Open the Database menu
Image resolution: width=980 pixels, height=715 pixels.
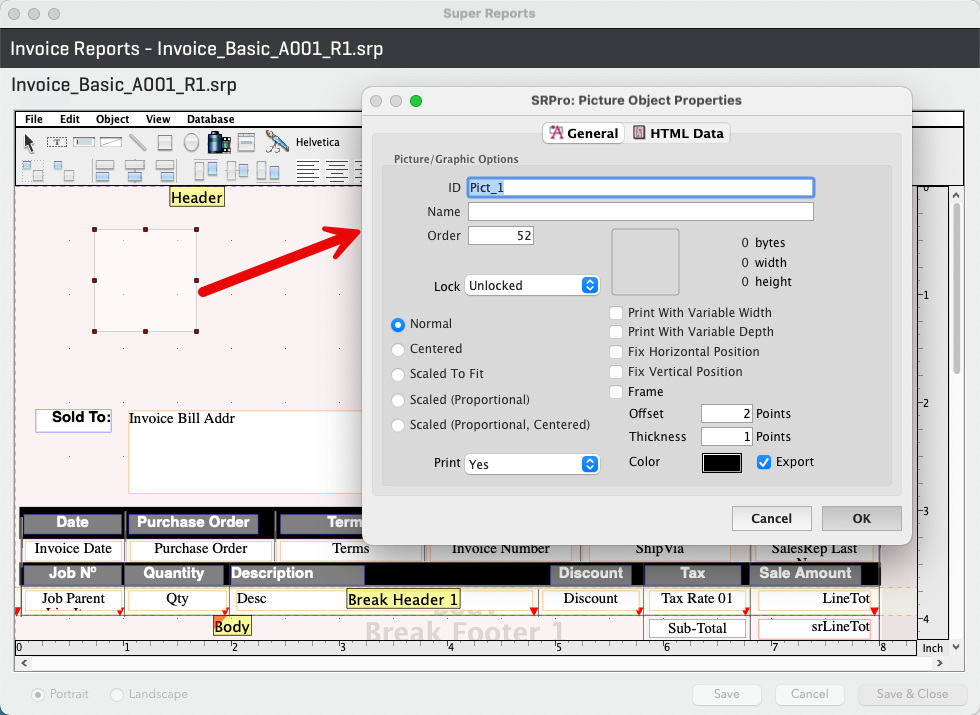tap(211, 119)
